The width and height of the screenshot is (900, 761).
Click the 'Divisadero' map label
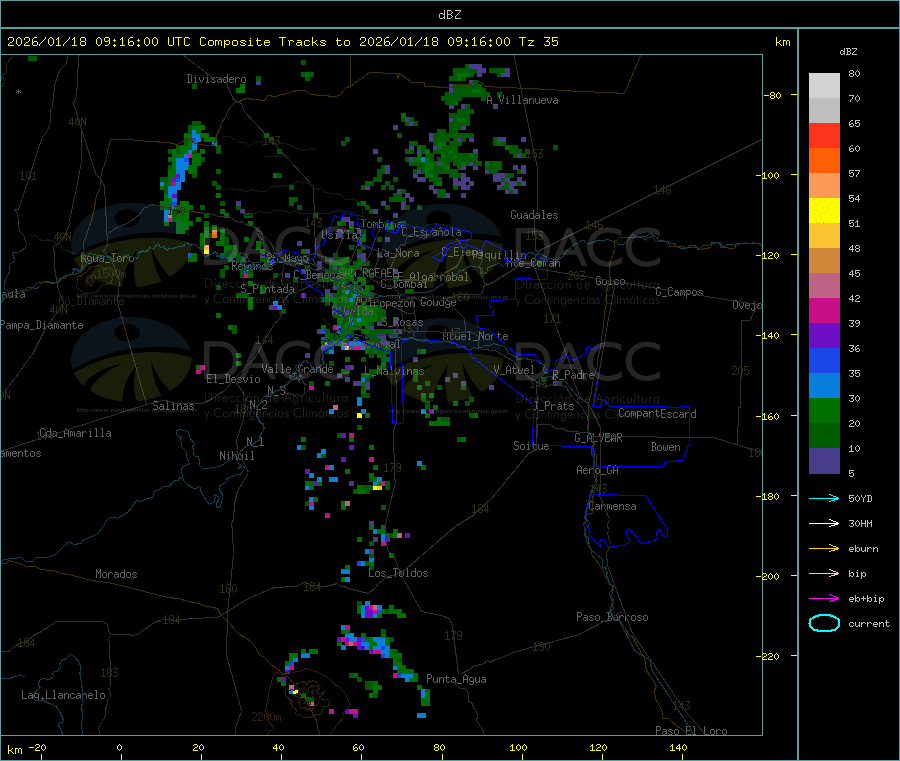pos(216,79)
